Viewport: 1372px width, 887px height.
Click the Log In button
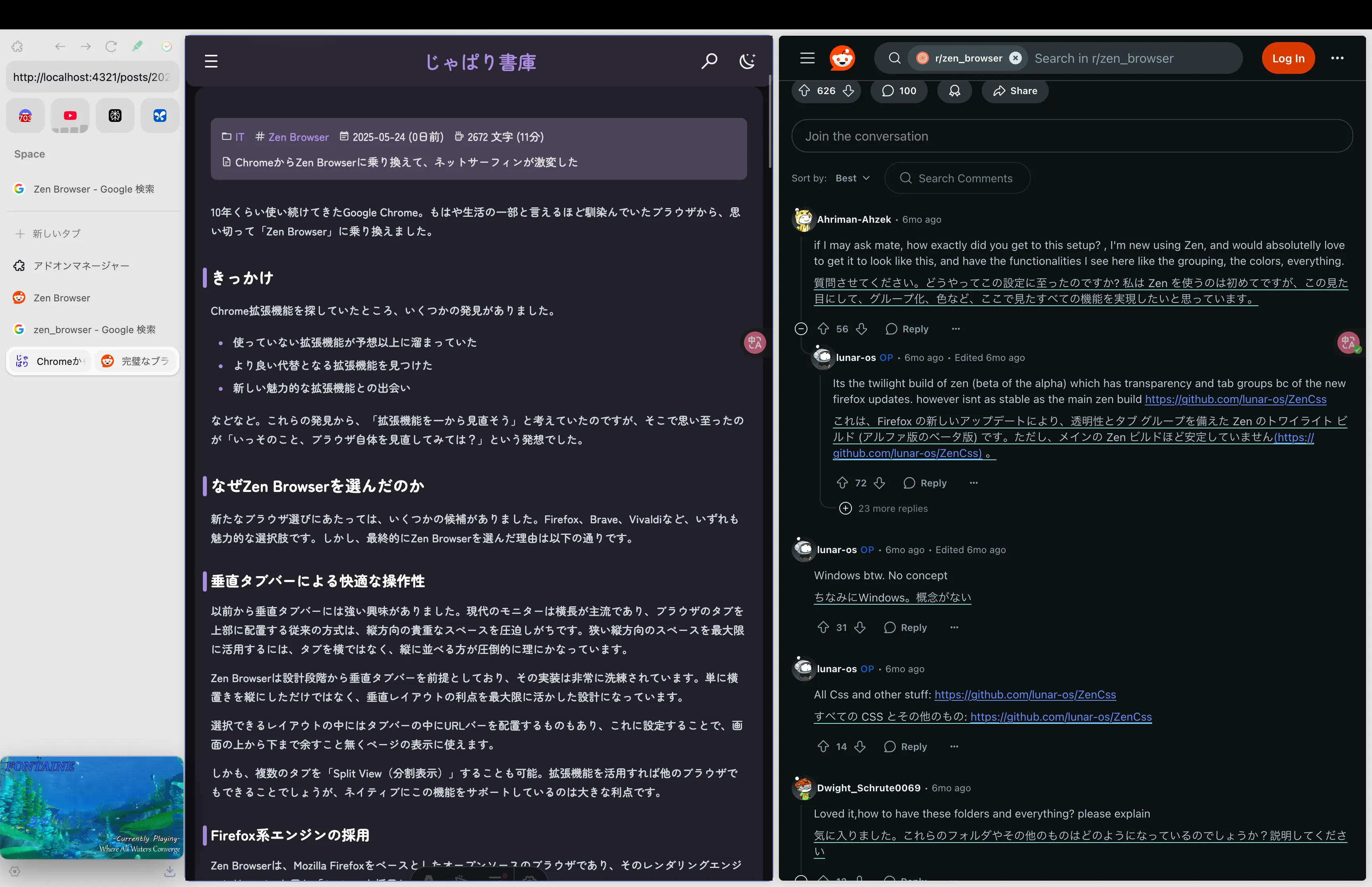[1288, 58]
